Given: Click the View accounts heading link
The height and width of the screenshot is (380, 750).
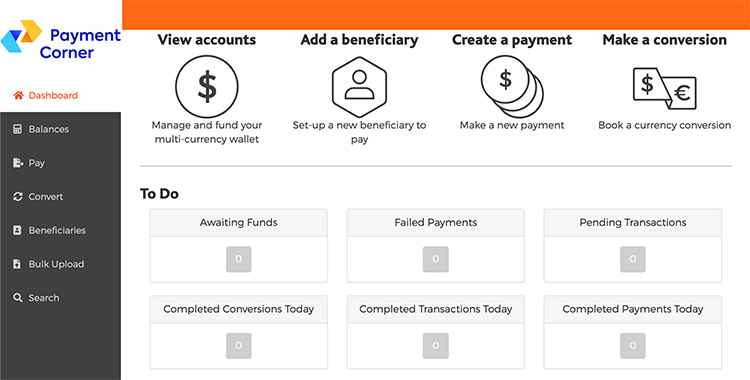Looking at the screenshot, I should pyautogui.click(x=207, y=40).
